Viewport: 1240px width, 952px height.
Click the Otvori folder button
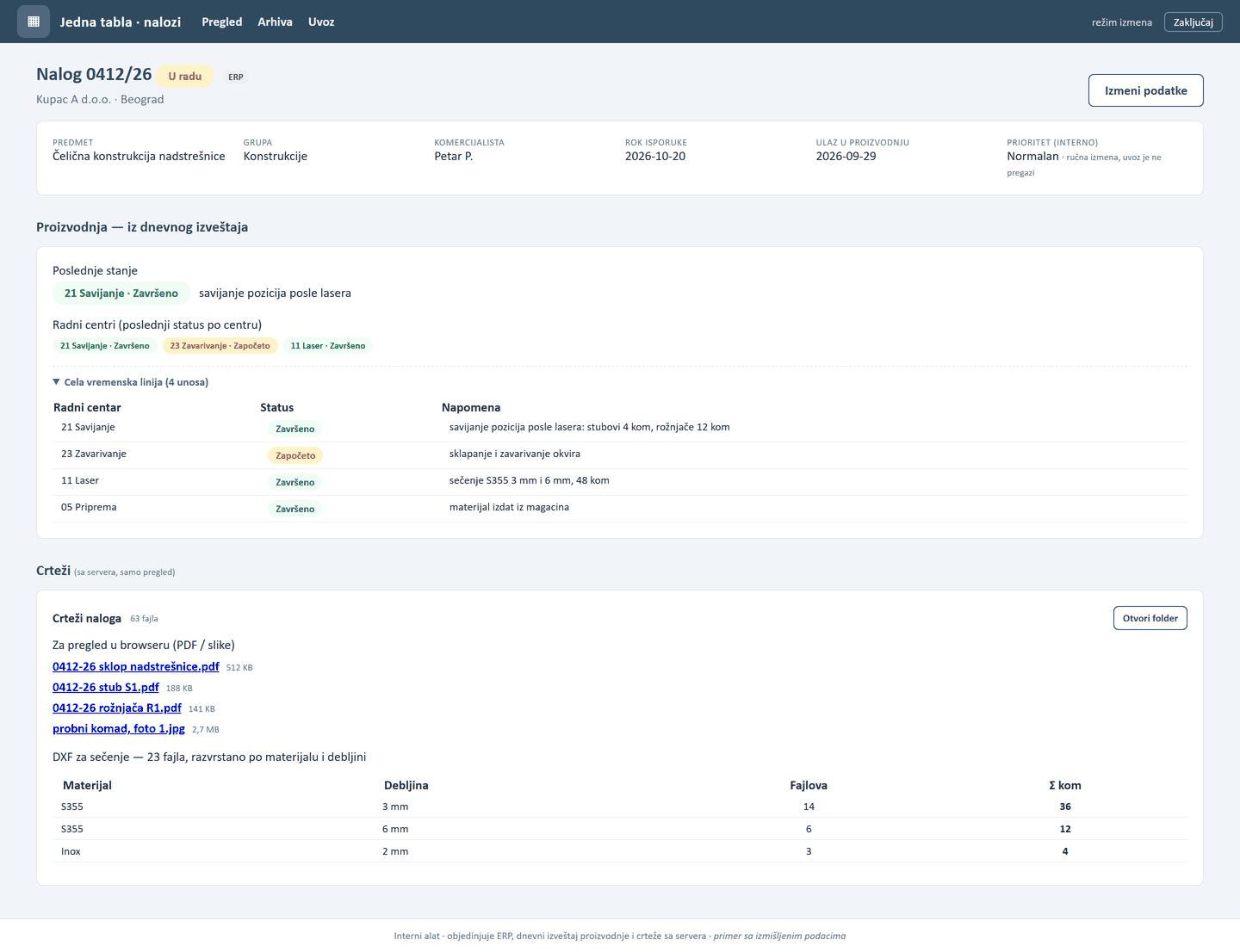[1150, 618]
